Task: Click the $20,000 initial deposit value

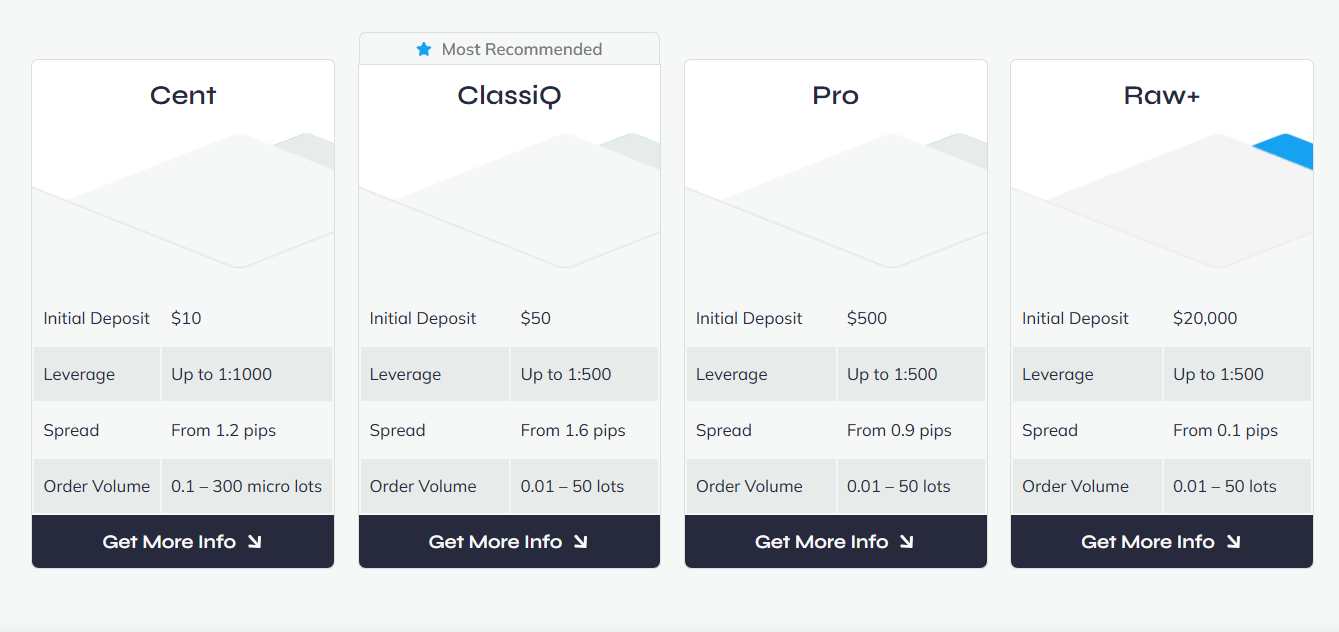Action: click(x=1205, y=319)
